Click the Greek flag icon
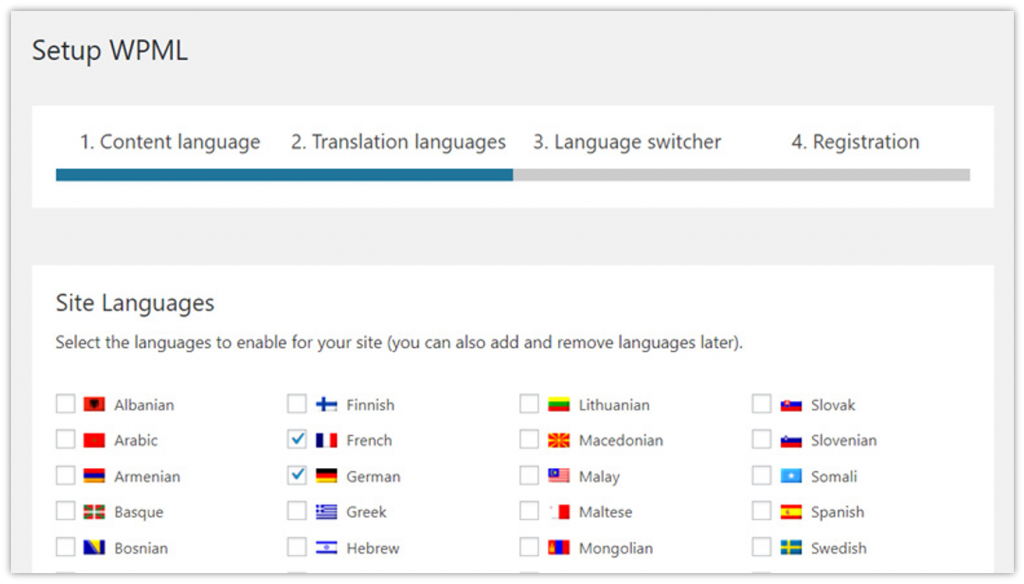This screenshot has width=1024, height=584. point(328,512)
